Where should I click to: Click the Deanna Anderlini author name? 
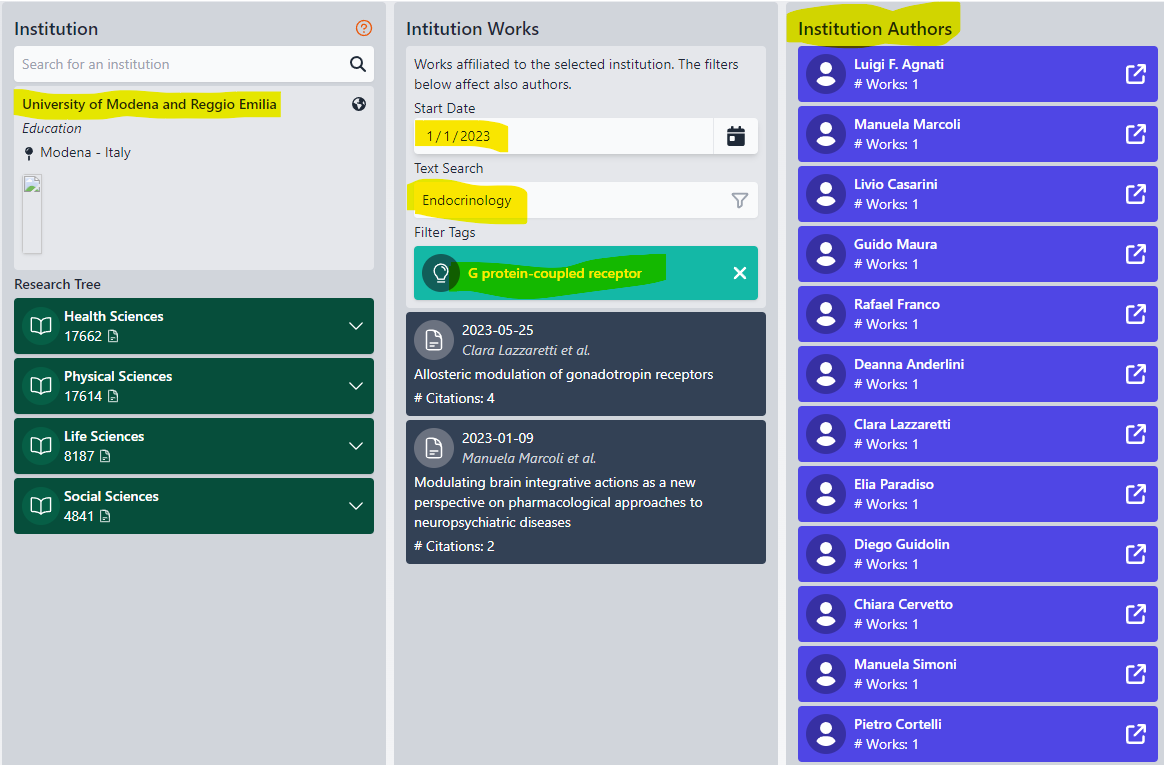coord(909,364)
